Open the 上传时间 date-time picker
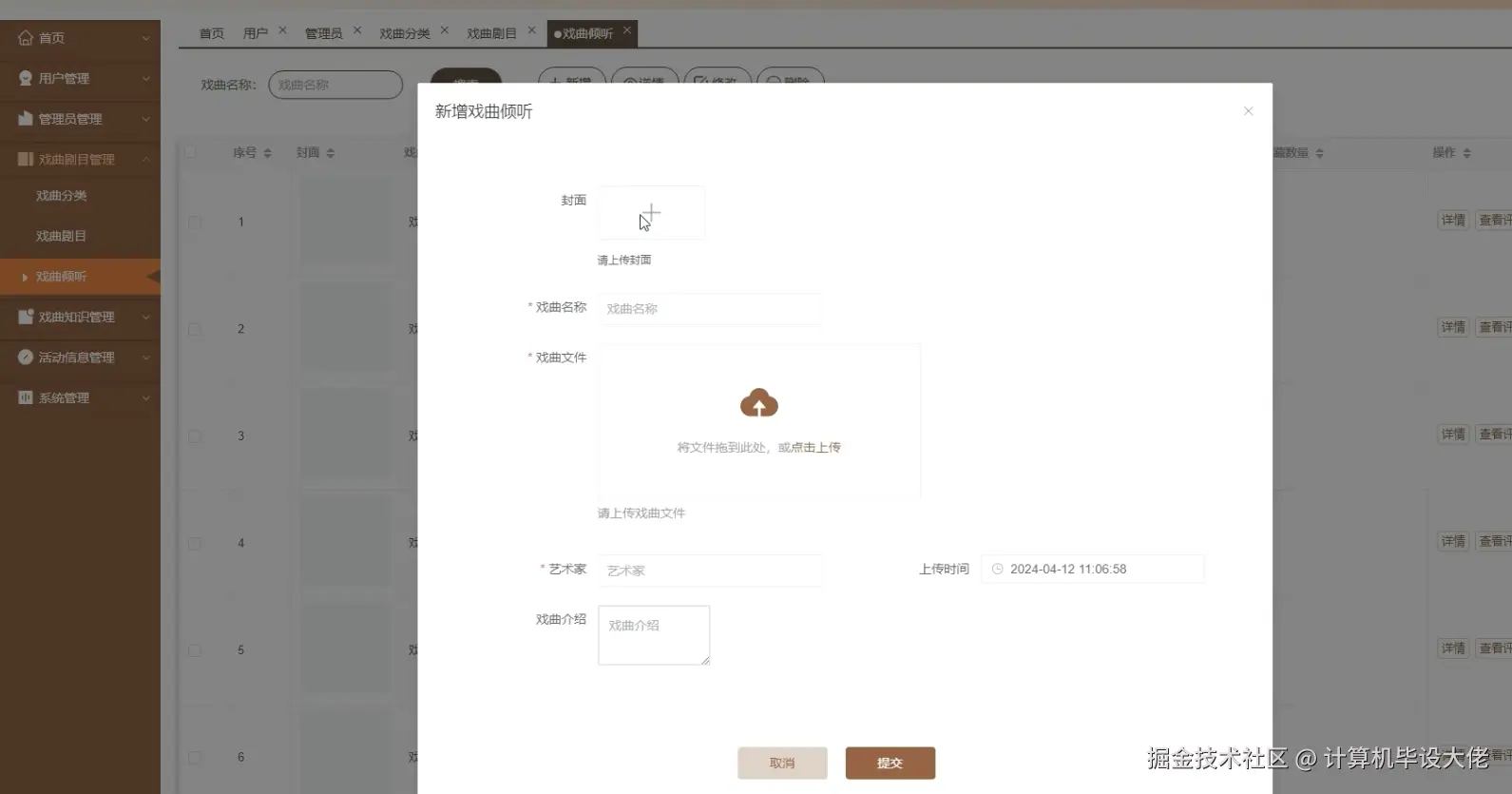This screenshot has width=1512, height=794. click(x=1093, y=569)
